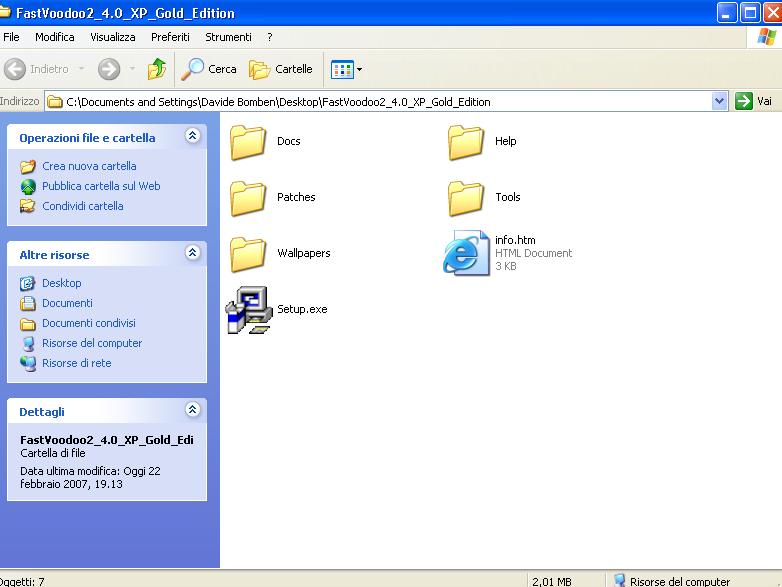Click the Risorse di rete icon

point(28,364)
